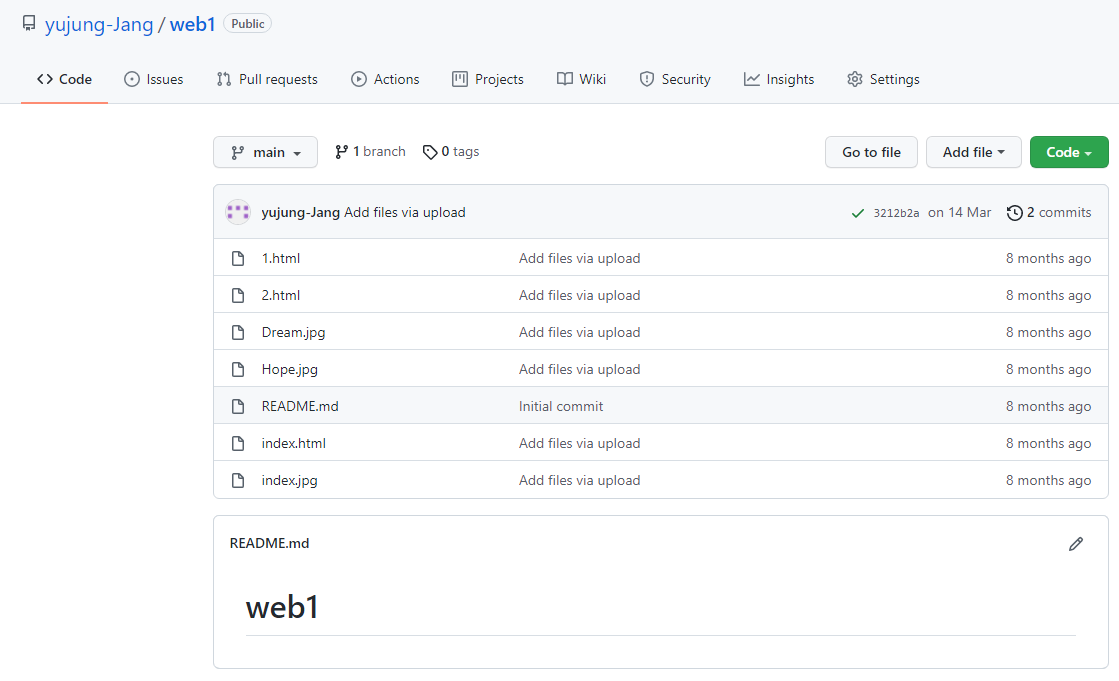Open the Insights tab
The width and height of the screenshot is (1119, 681).
[779, 79]
